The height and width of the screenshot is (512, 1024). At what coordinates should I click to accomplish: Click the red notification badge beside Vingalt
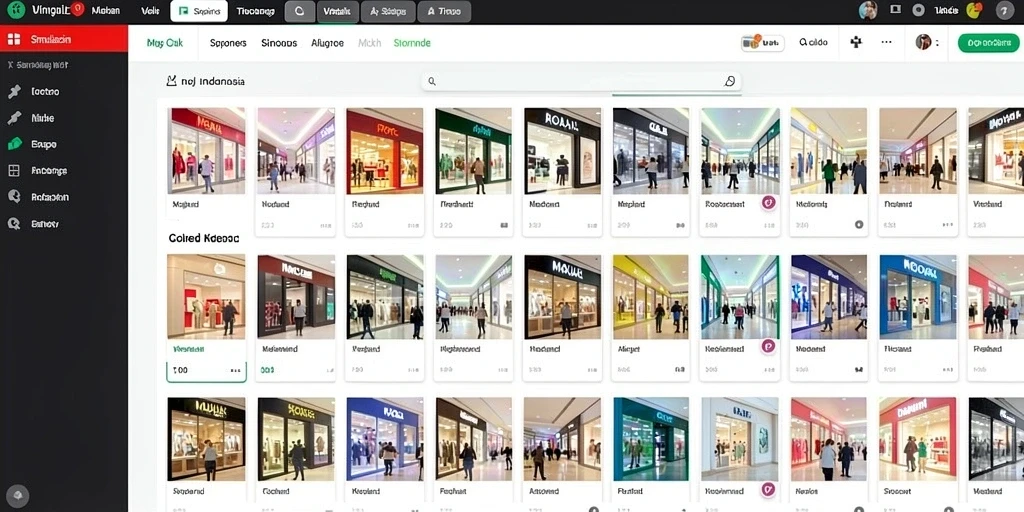78,9
